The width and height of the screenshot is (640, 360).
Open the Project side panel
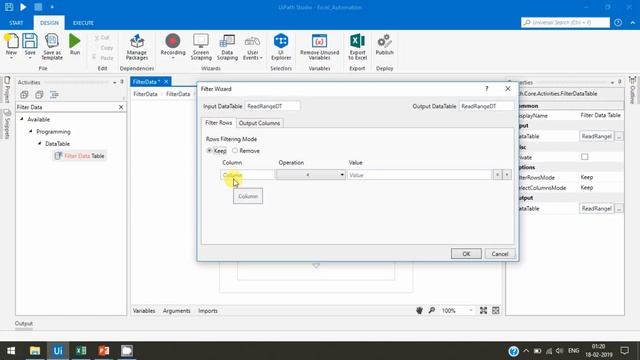tap(7, 89)
